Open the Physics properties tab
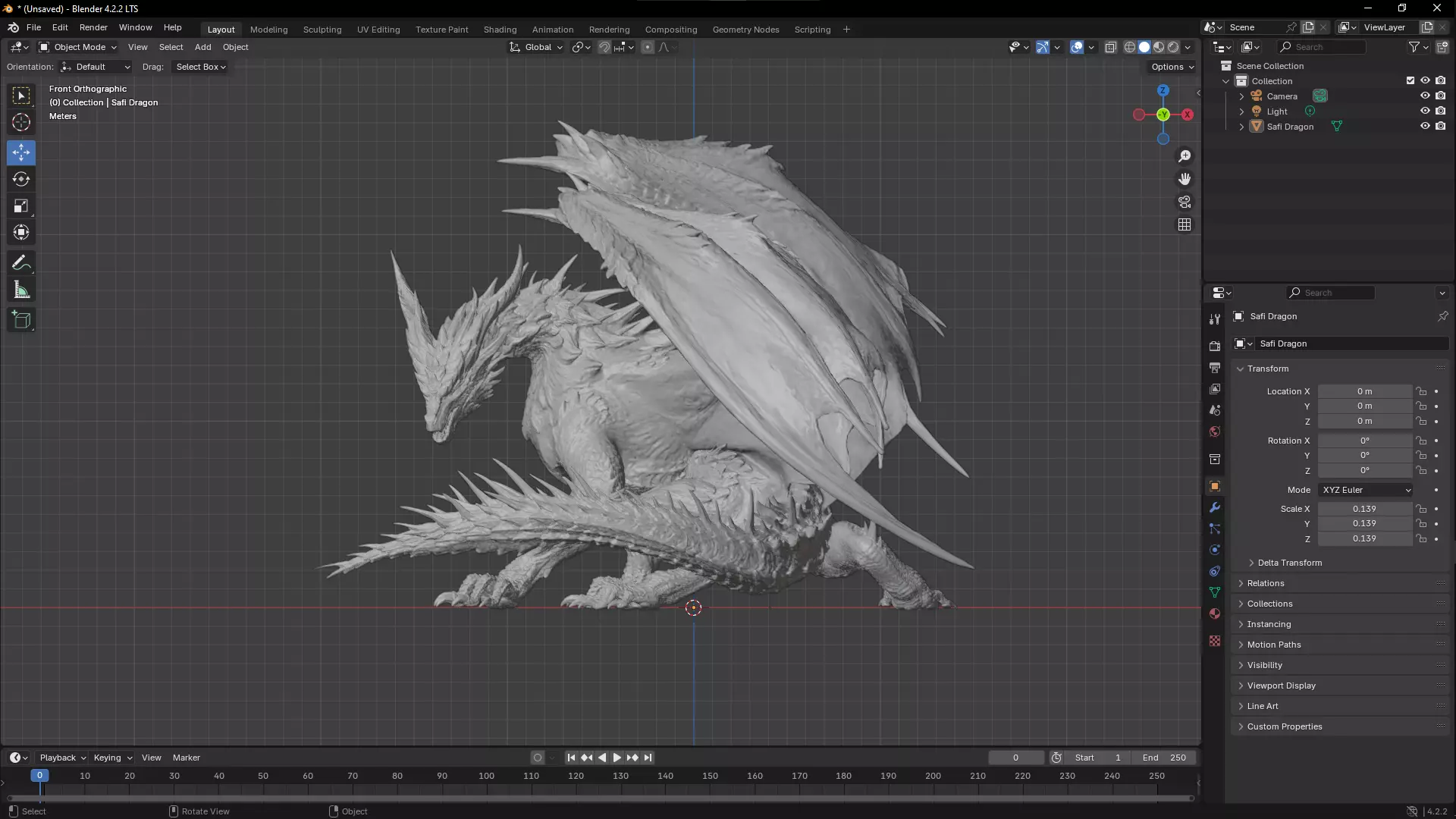The width and height of the screenshot is (1456, 819). pos(1215,550)
